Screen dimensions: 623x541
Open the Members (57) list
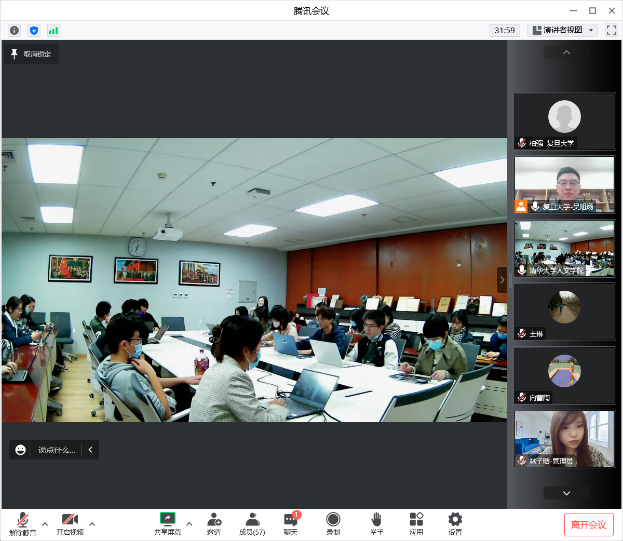(x=252, y=523)
